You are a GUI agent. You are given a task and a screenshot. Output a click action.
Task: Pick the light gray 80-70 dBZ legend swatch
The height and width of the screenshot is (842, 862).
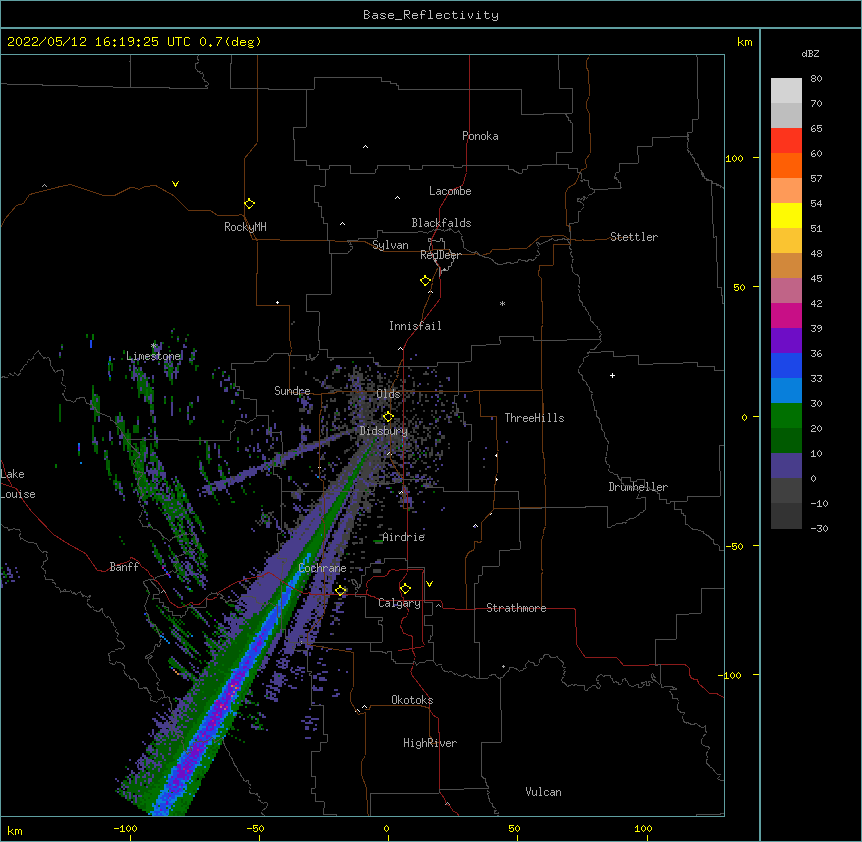pos(786,91)
